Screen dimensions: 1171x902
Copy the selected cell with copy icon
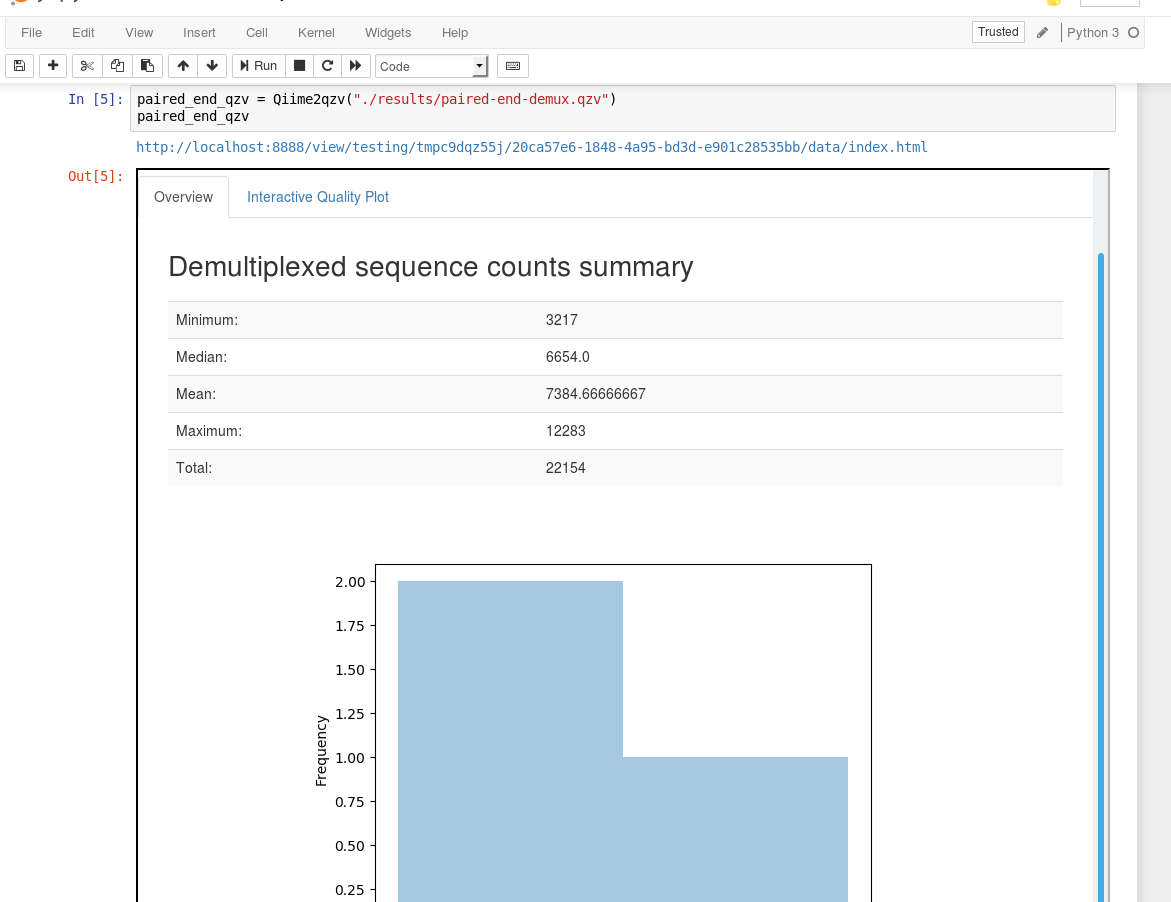point(117,65)
